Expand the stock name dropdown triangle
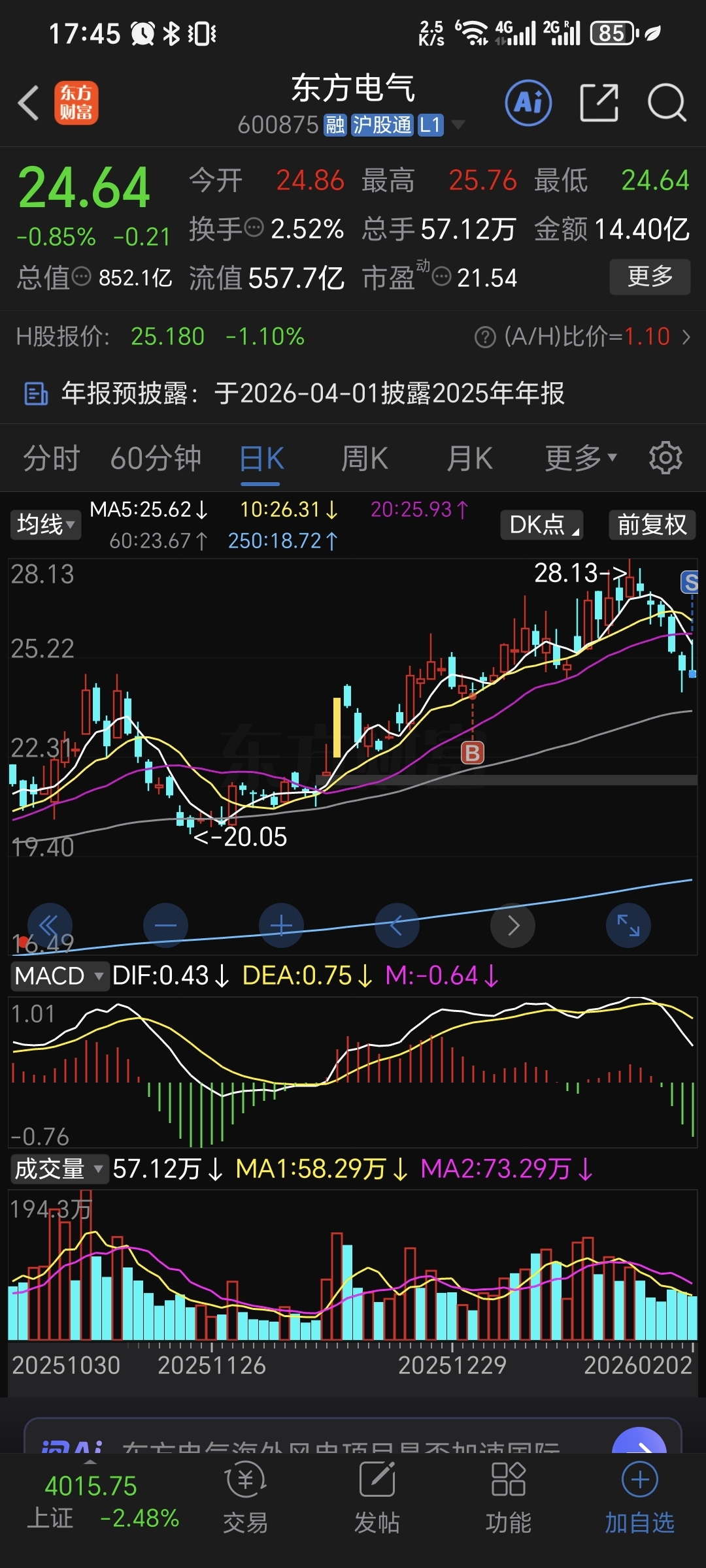The width and height of the screenshot is (706, 1568). [x=458, y=124]
